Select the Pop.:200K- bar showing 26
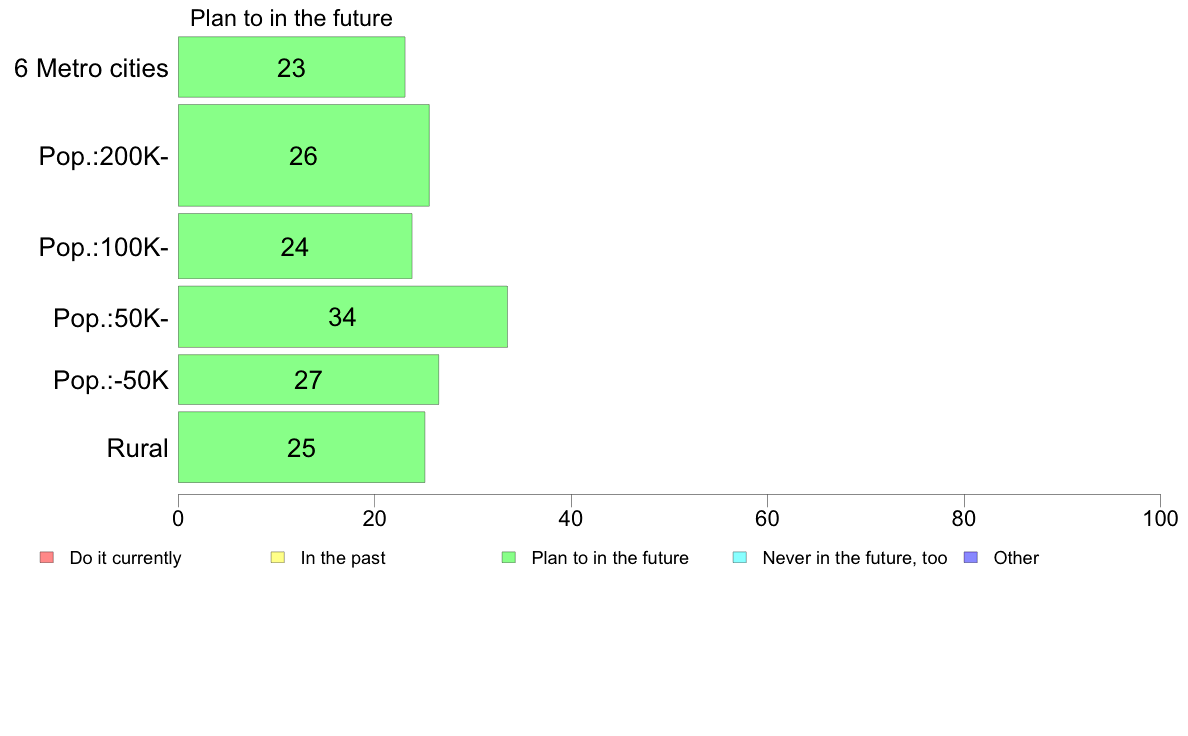1188x736 pixels. 304,155
